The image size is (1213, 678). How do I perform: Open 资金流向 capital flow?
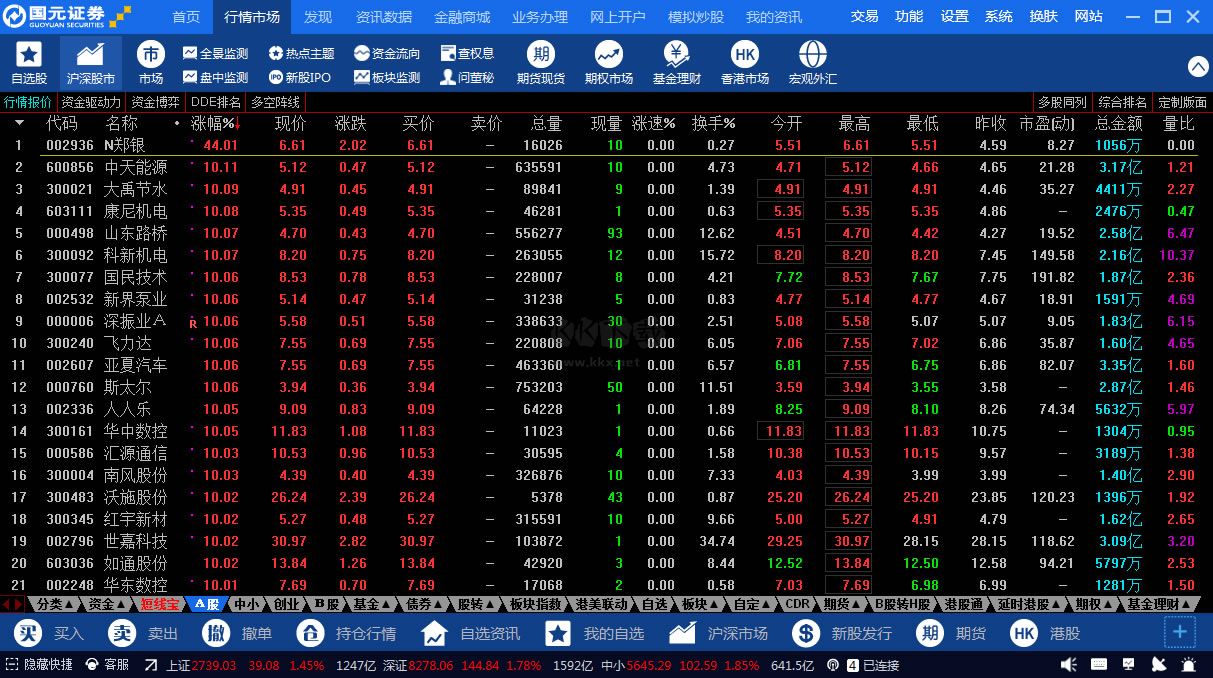coord(387,53)
